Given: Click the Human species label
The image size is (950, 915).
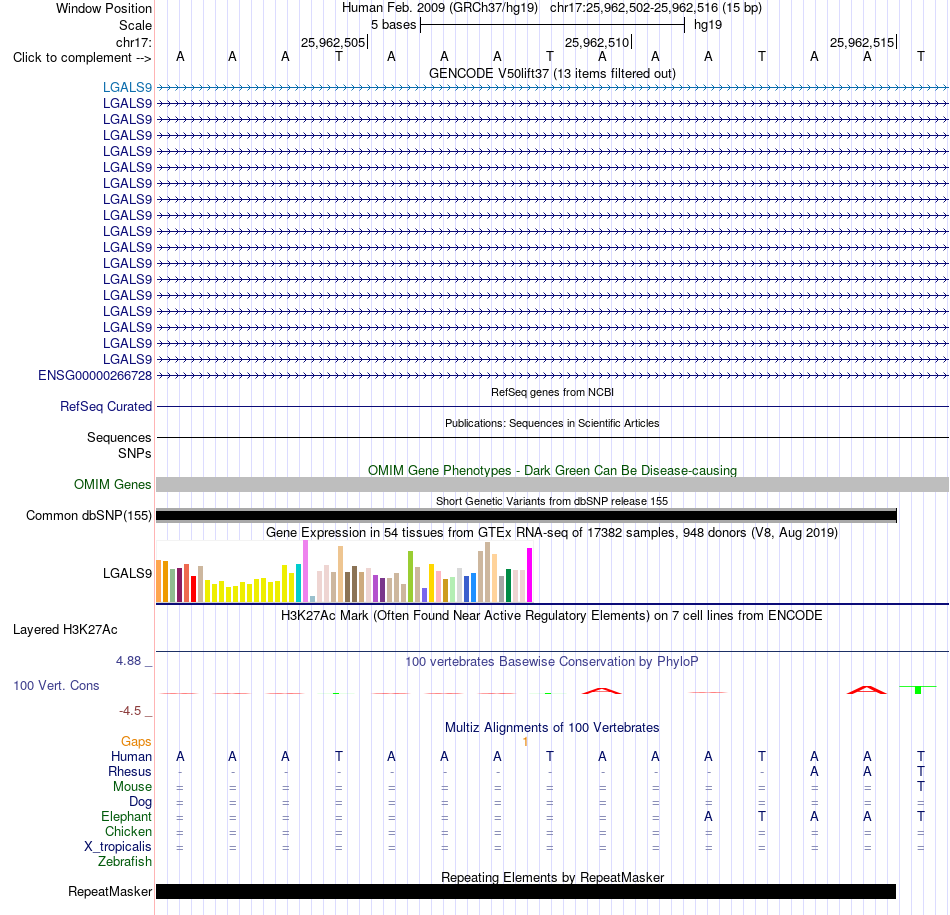Looking at the screenshot, I should tap(131, 756).
